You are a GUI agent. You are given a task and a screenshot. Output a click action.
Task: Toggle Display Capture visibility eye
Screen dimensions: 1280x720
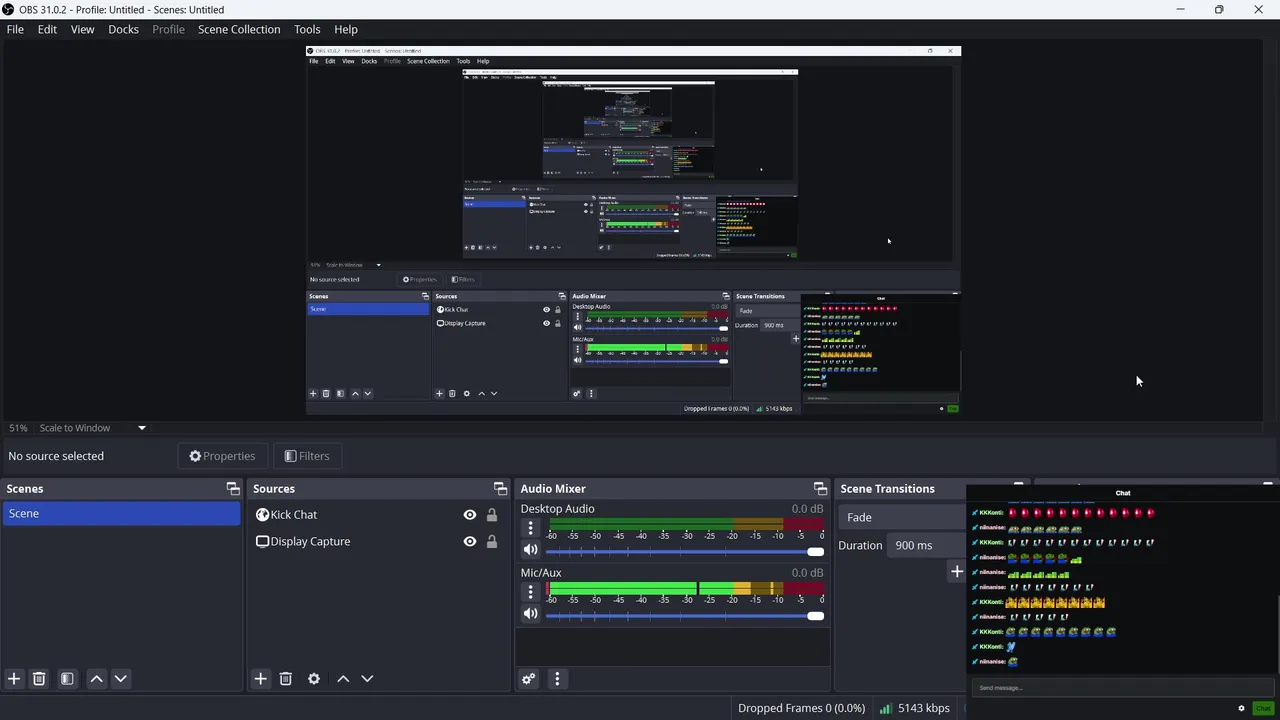click(470, 541)
